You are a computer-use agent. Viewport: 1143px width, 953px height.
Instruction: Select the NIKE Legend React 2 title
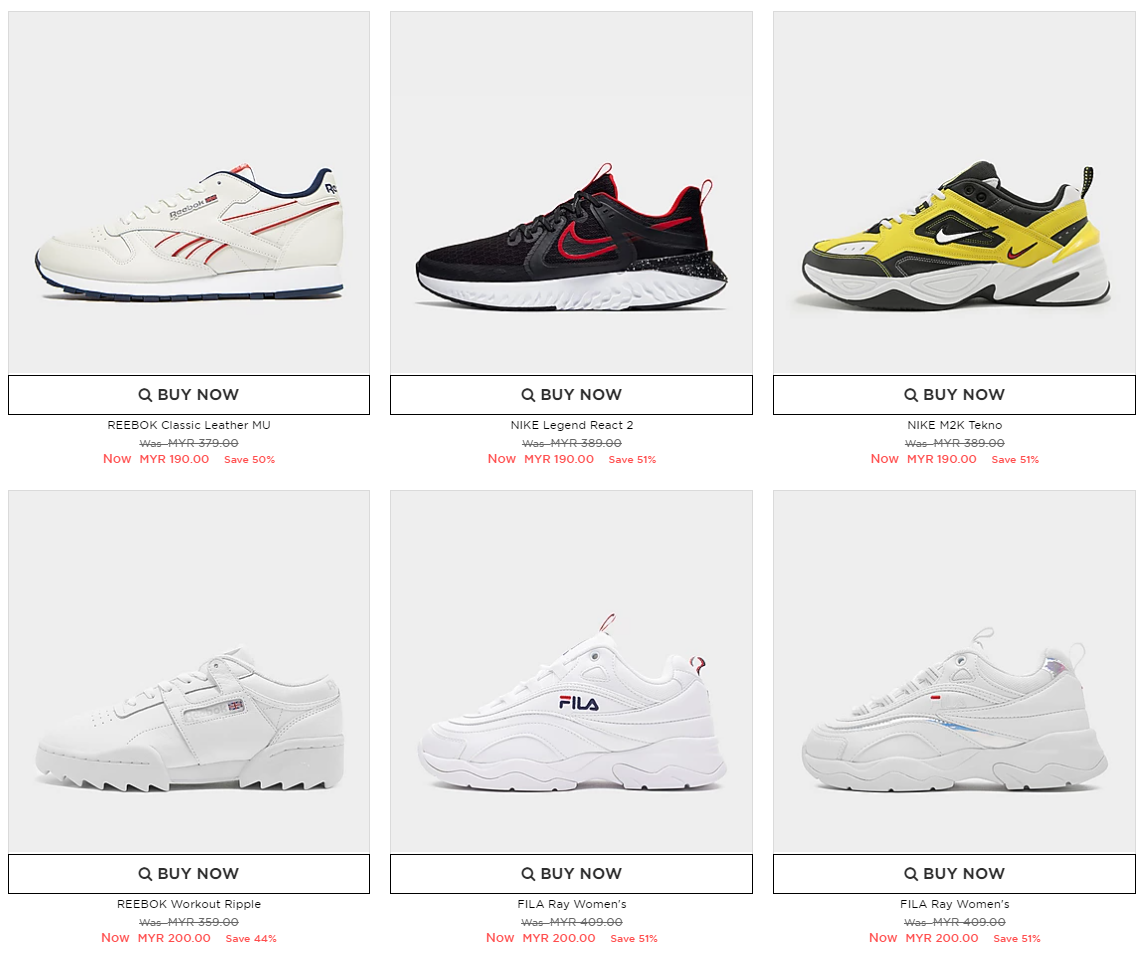click(x=572, y=425)
